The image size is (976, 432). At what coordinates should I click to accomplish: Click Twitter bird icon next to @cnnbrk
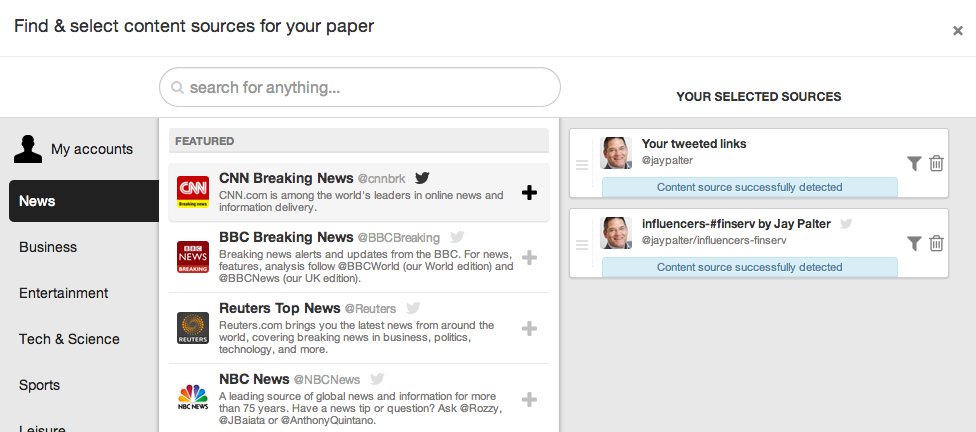(422, 178)
